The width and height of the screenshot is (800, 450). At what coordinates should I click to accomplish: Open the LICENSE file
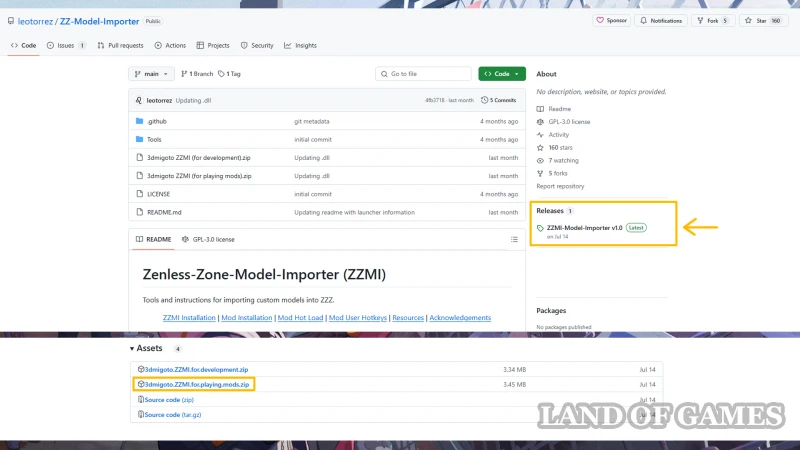coord(158,194)
